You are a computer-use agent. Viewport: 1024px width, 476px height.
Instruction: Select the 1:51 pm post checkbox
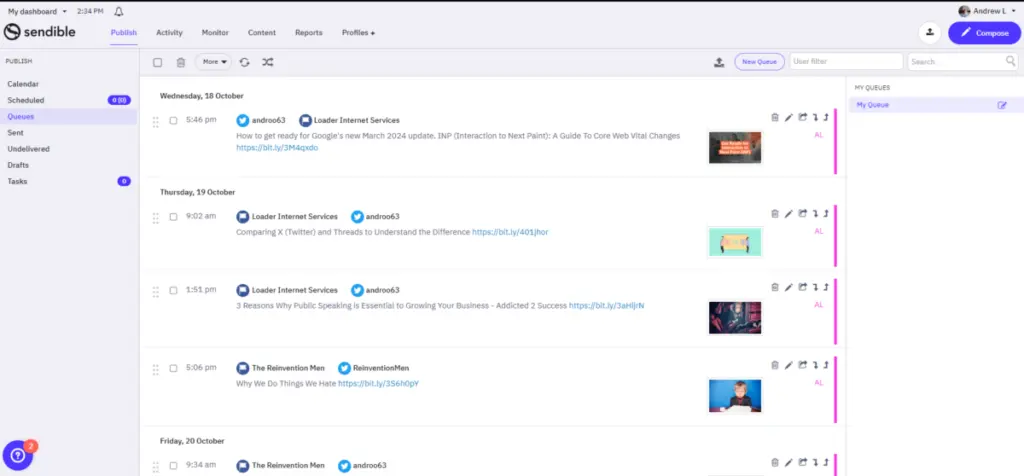click(173, 290)
